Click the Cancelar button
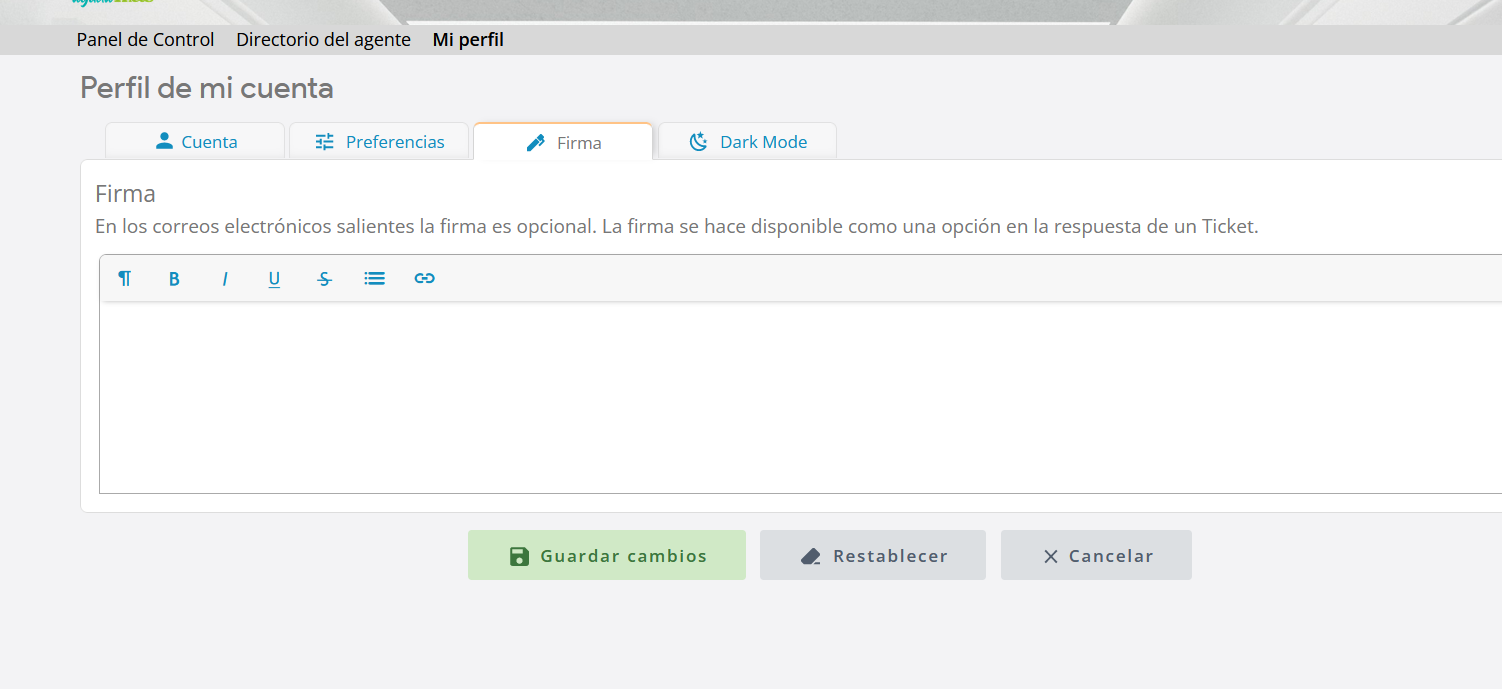 1096,556
